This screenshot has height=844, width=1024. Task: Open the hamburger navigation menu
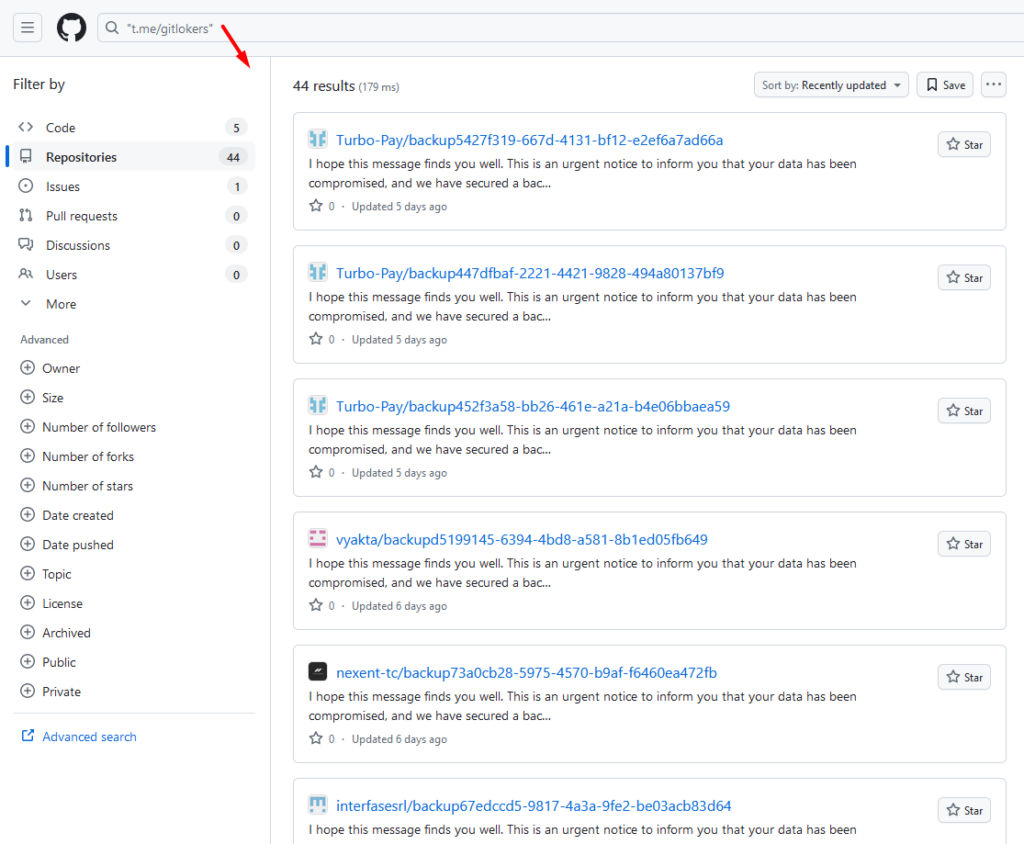click(x=27, y=28)
